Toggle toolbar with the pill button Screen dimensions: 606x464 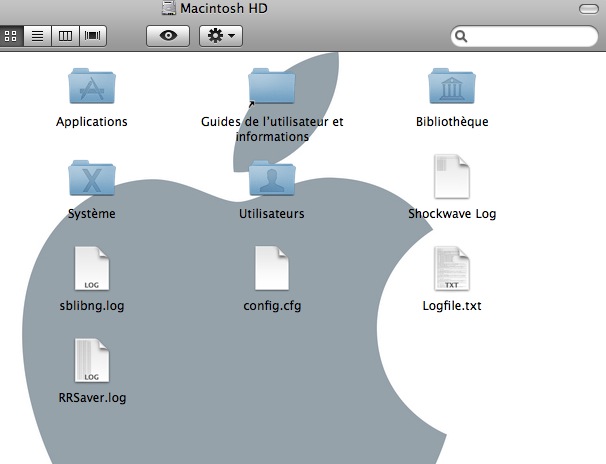(588, 9)
